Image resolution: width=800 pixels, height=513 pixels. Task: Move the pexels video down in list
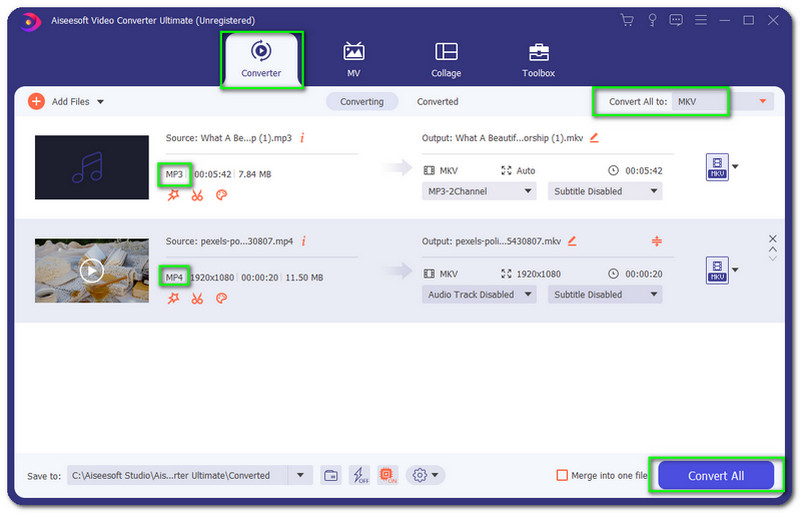pyautogui.click(x=772, y=258)
